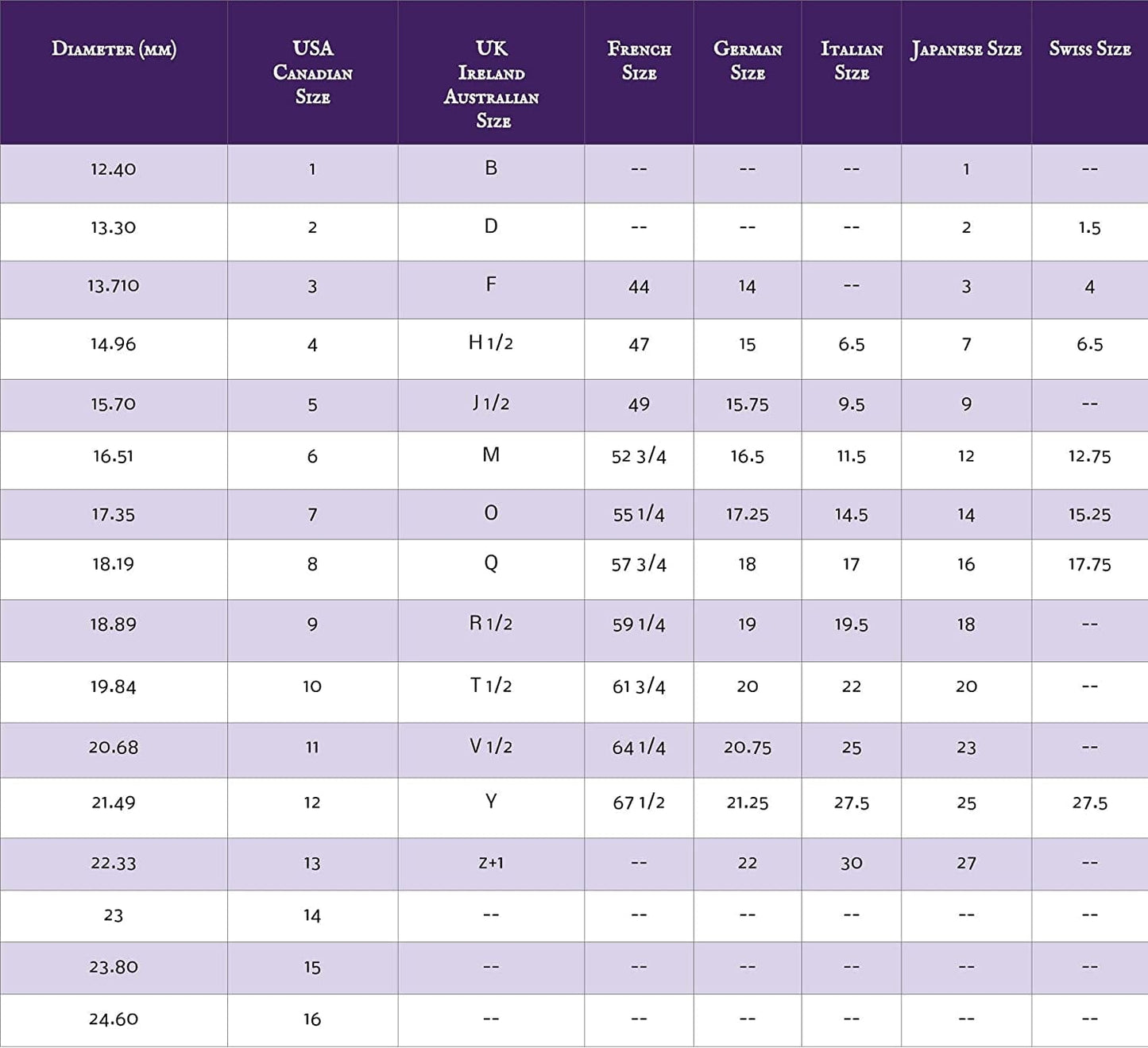Select the Swiss Size column header
Image resolution: width=1148 pixels, height=1048 pixels.
point(1089,49)
